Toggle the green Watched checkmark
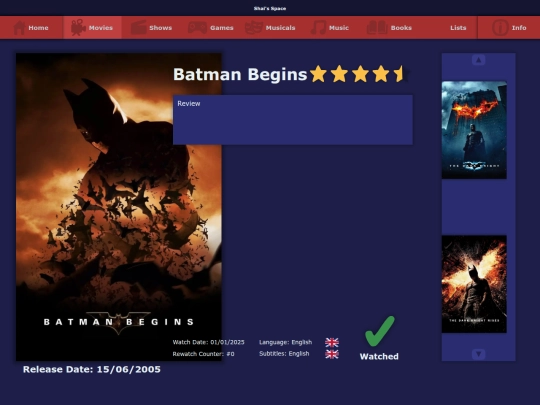This screenshot has height=405, width=540. 380,331
